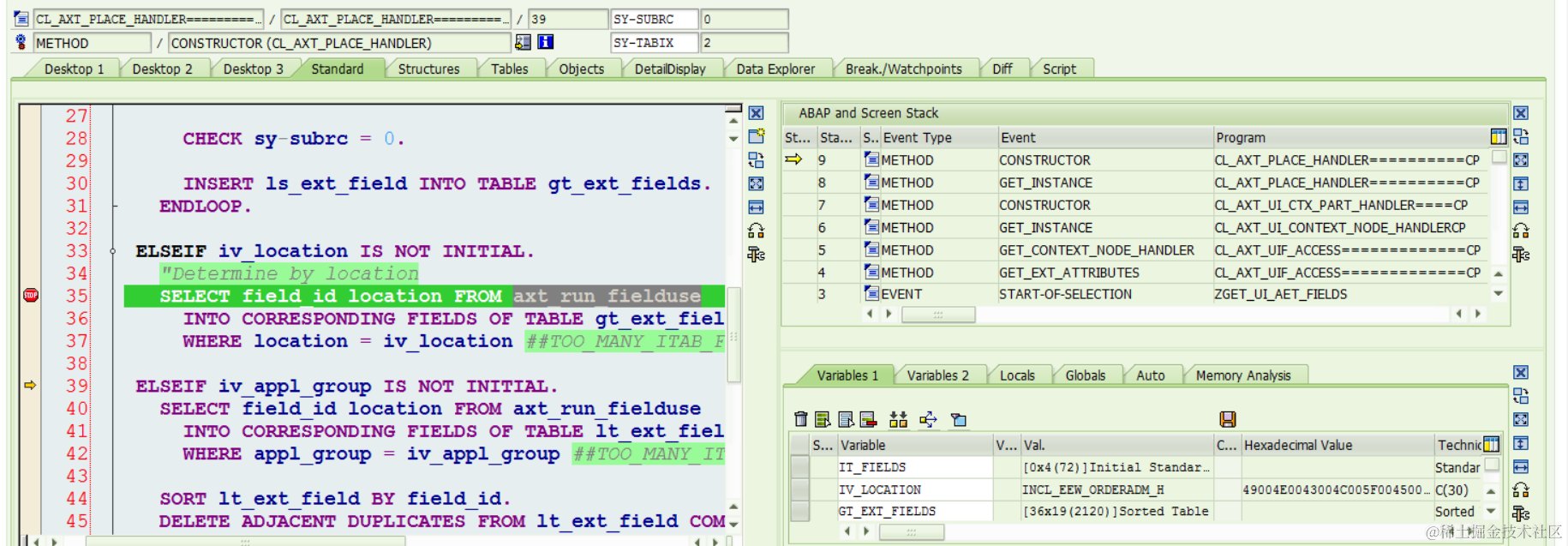The height and width of the screenshot is (546, 1568).
Task: Click the swap tool icon beside Variables panel
Action: (1521, 396)
